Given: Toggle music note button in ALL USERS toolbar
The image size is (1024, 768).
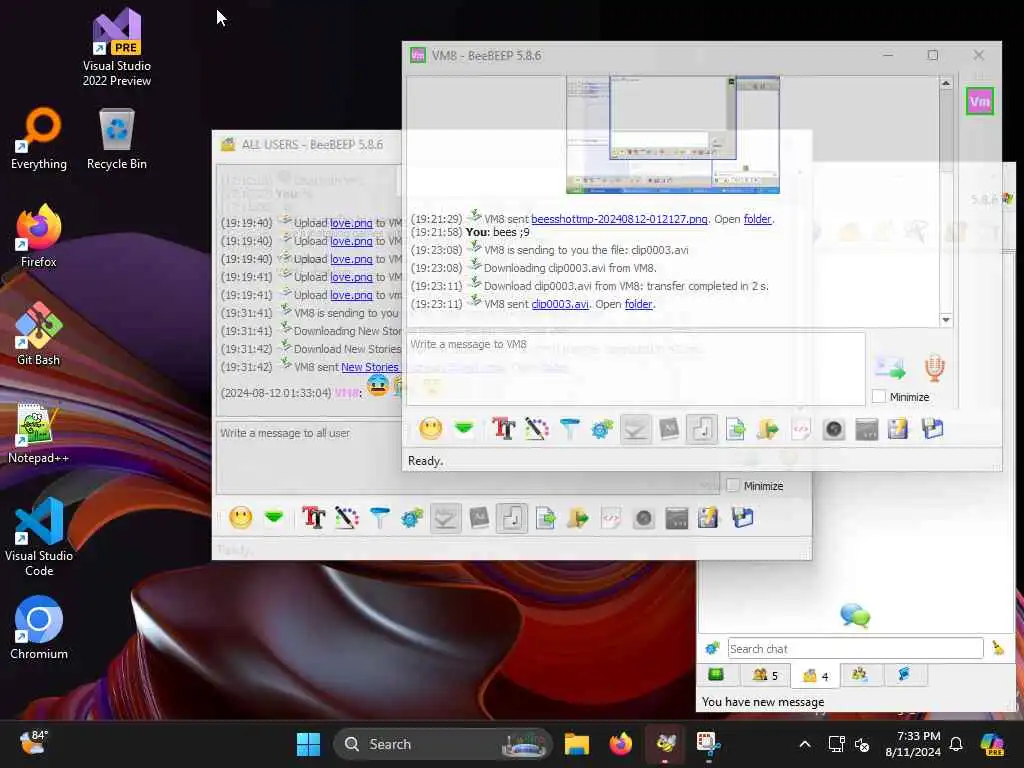Looking at the screenshot, I should (511, 518).
